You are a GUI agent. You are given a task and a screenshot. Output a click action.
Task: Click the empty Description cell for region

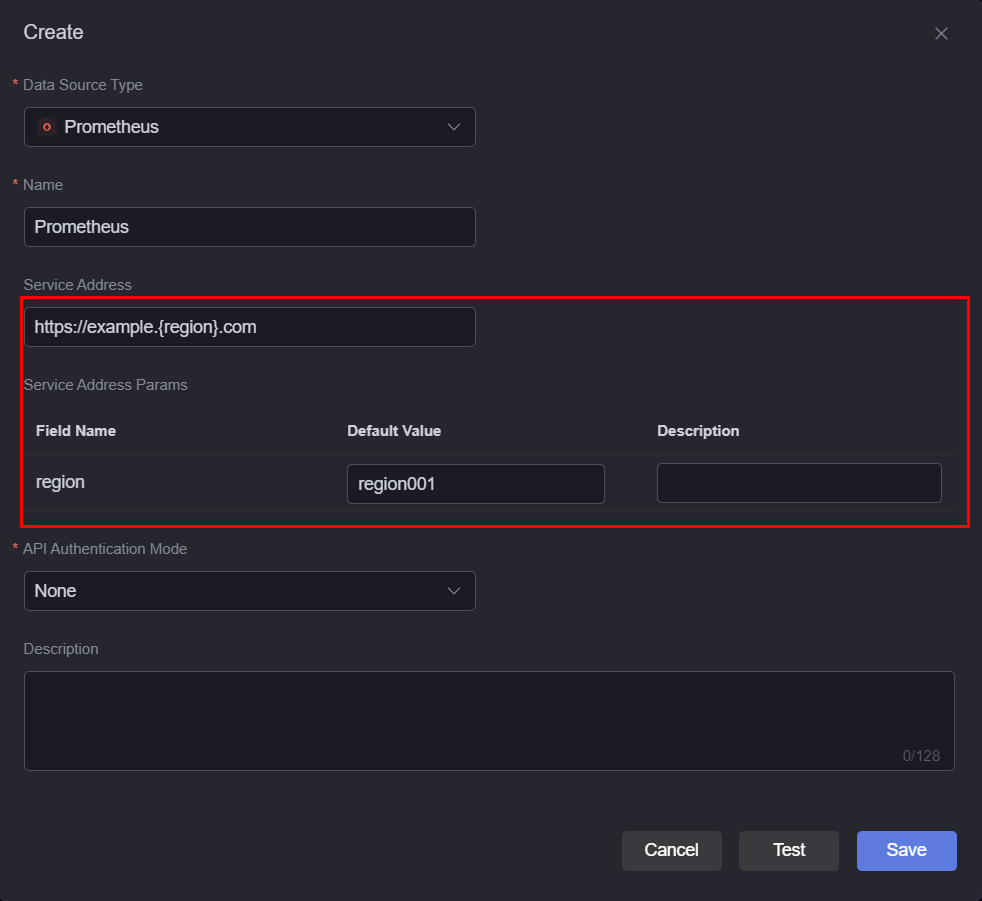pyautogui.click(x=799, y=483)
